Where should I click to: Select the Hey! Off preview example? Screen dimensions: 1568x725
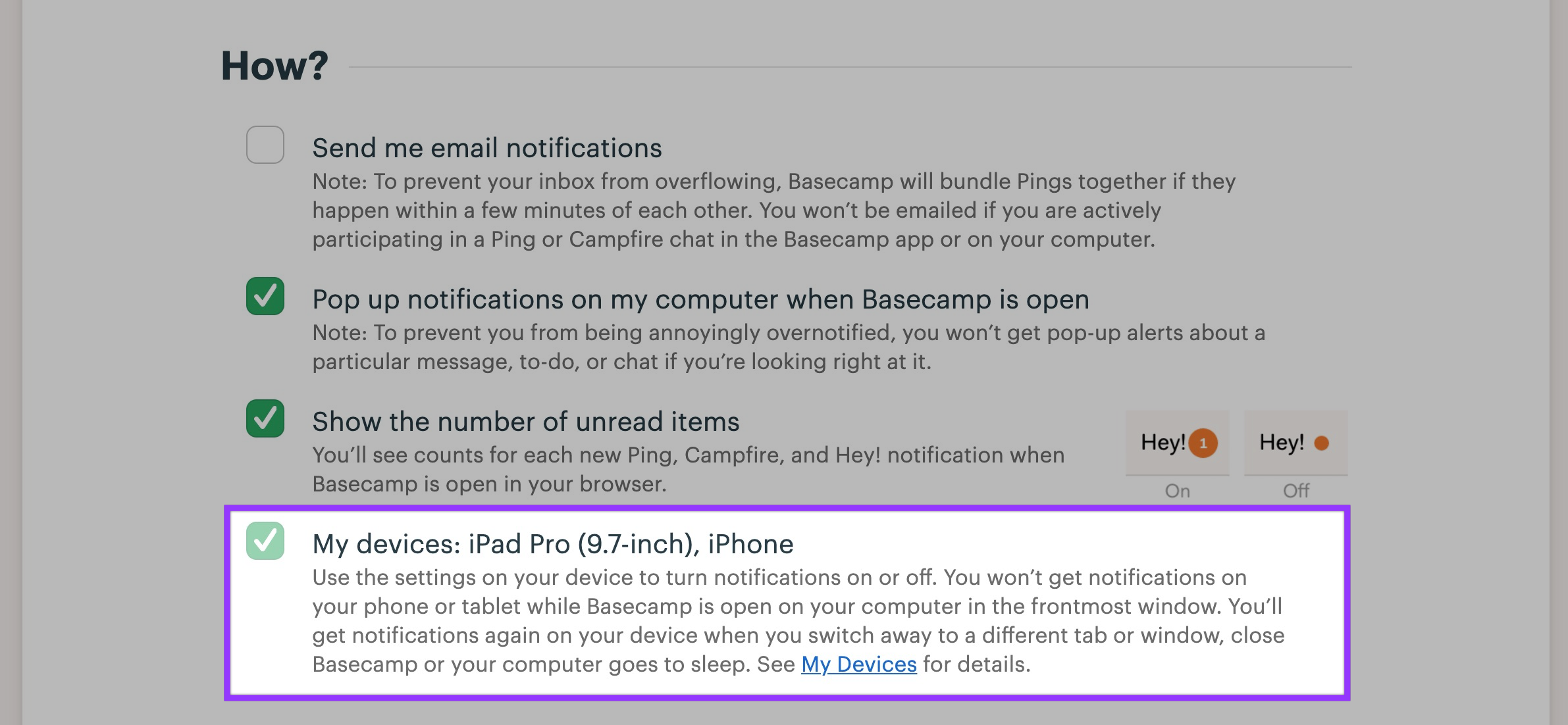(1293, 442)
